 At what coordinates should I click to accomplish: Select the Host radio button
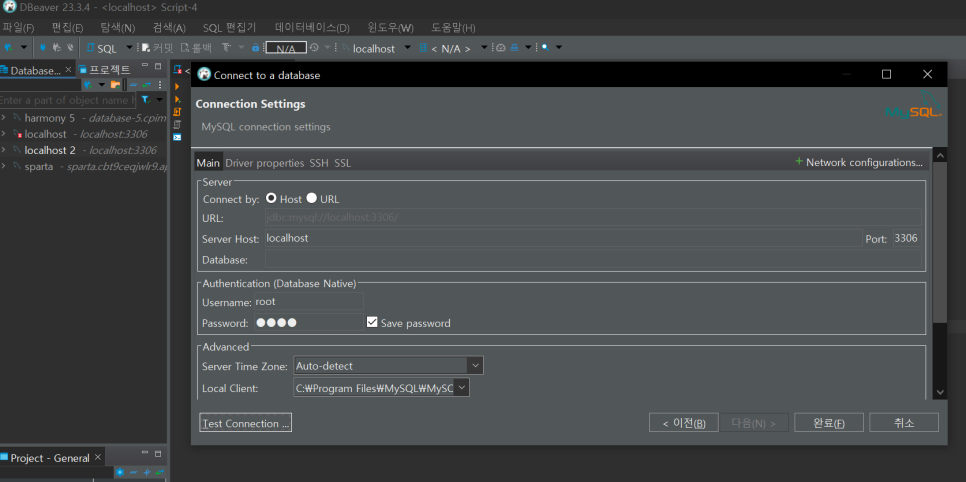click(270, 198)
